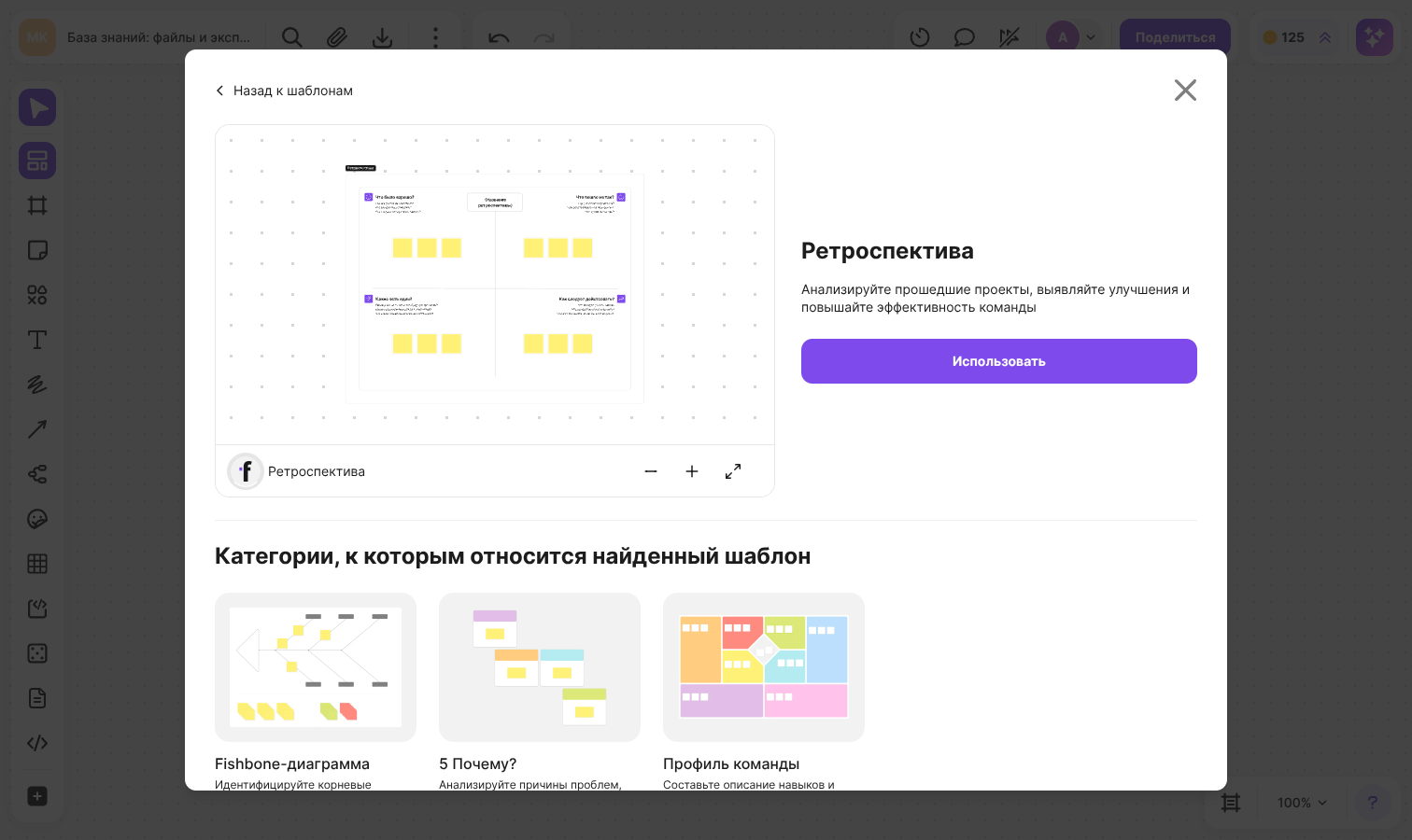1412x840 pixels.
Task: Click the plus add button in sidebar
Action: pyautogui.click(x=37, y=796)
